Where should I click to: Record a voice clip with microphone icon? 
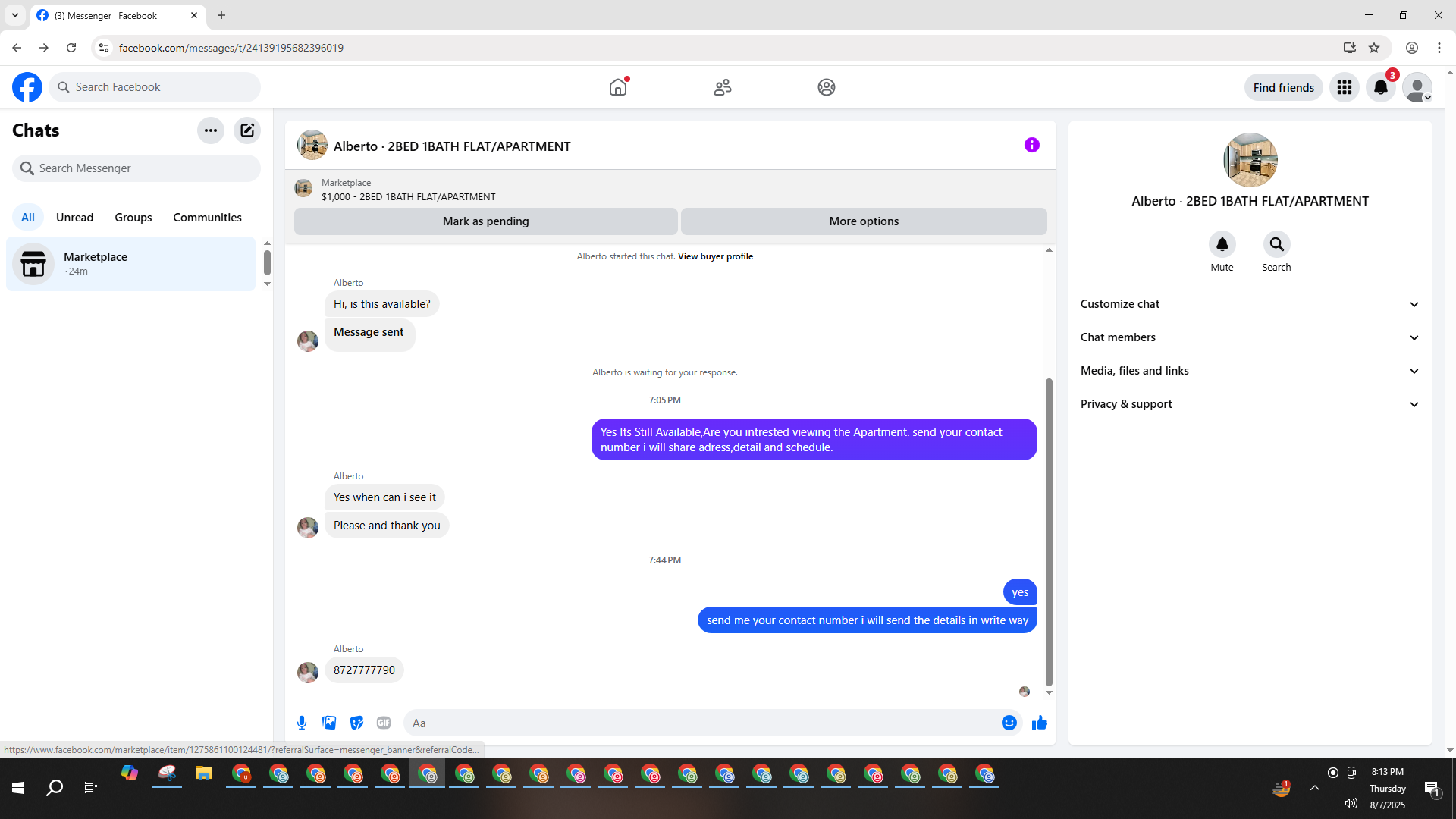[x=302, y=723]
